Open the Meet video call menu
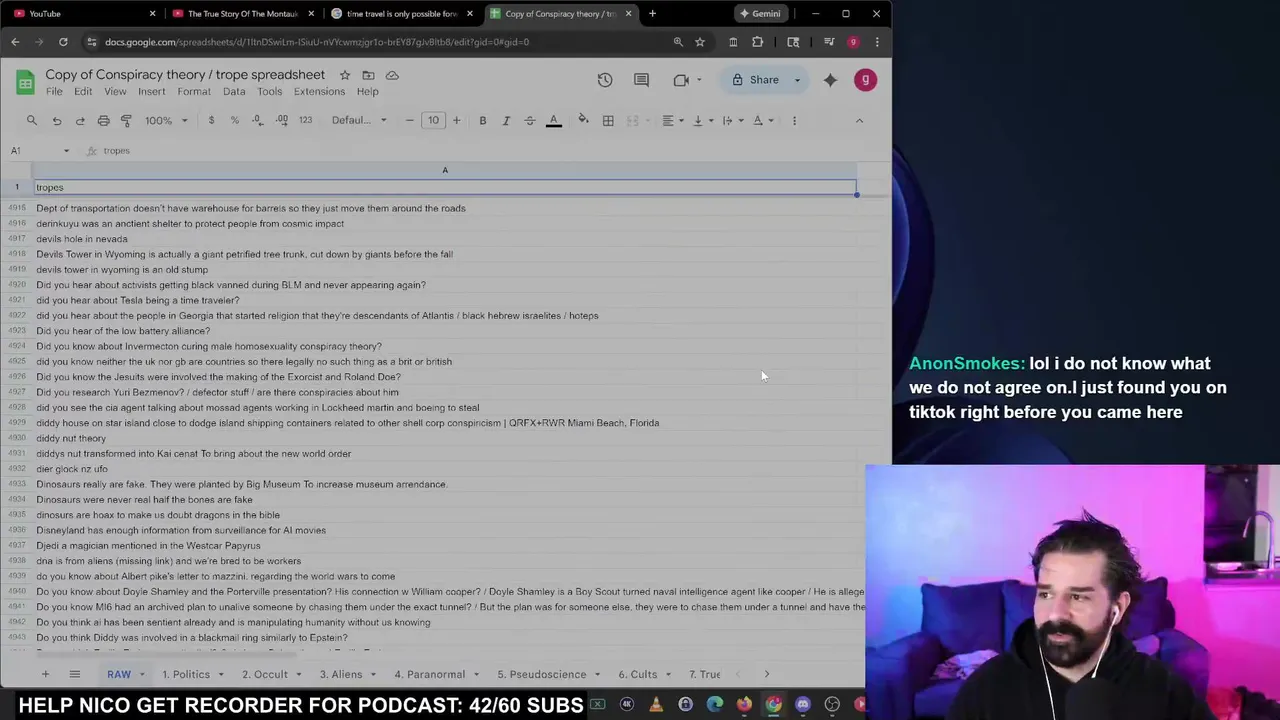The image size is (1280, 720). 686,80
